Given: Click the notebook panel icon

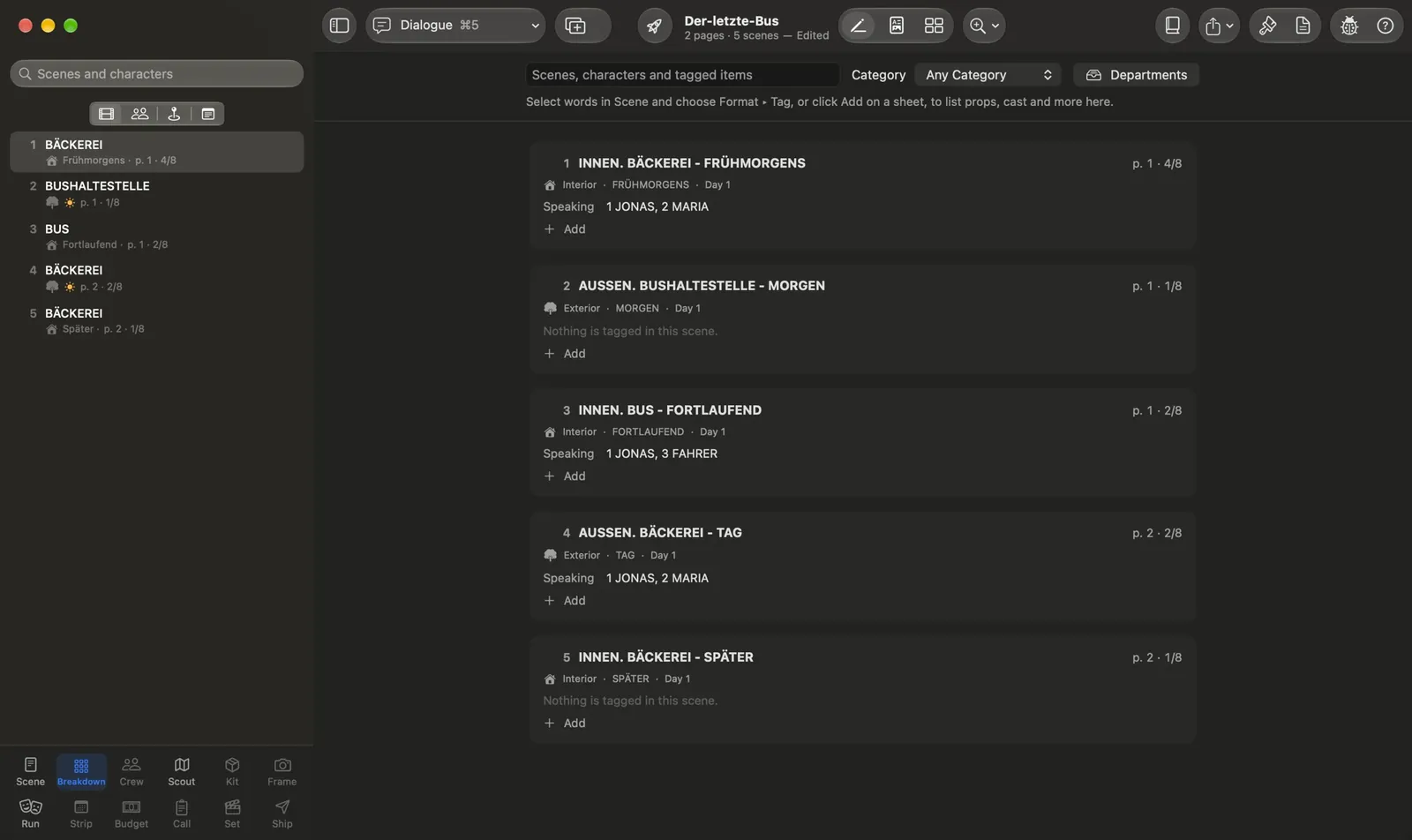Looking at the screenshot, I should (1172, 26).
